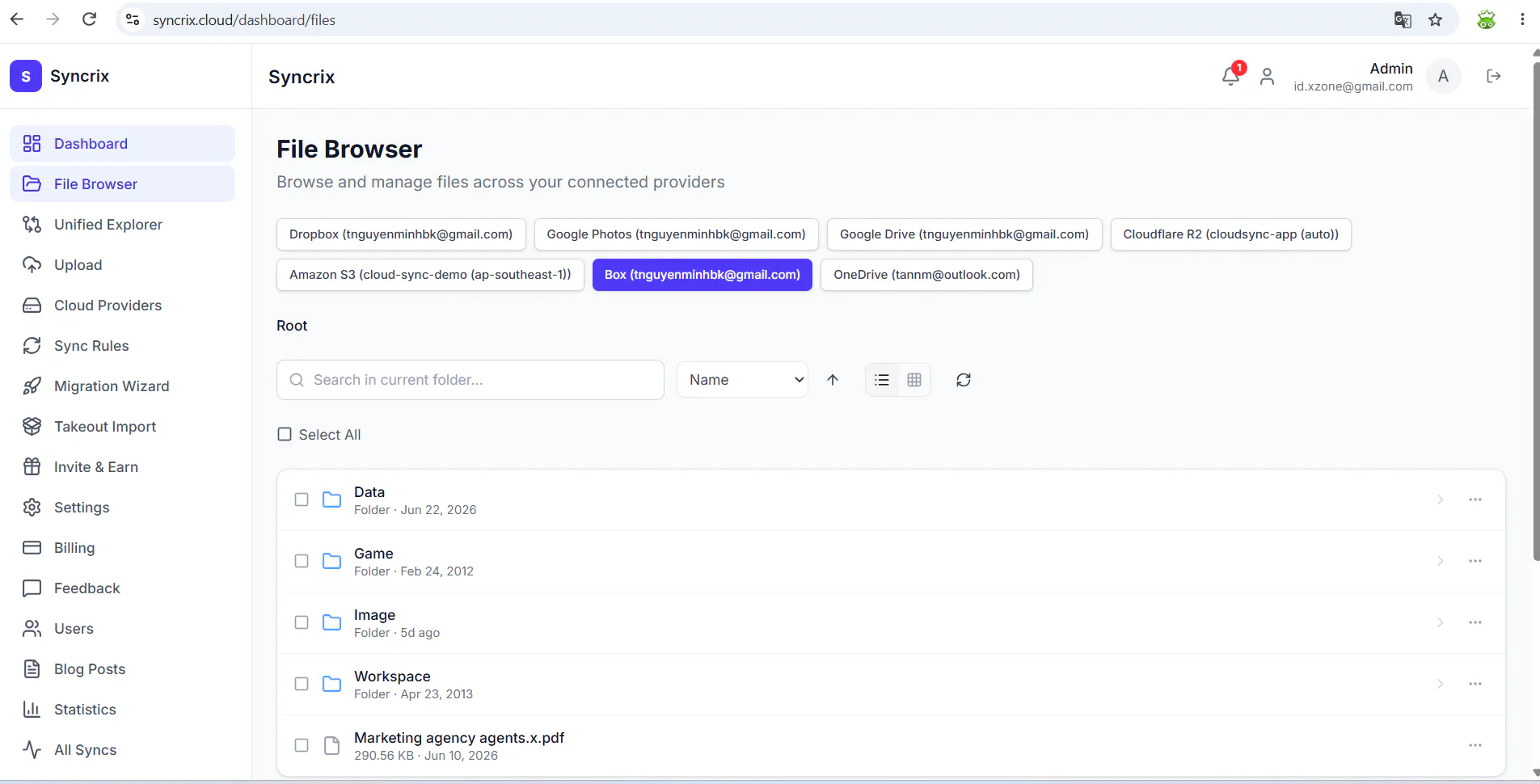Image resolution: width=1540 pixels, height=784 pixels.
Task: Click the Search in current folder field
Action: click(470, 380)
